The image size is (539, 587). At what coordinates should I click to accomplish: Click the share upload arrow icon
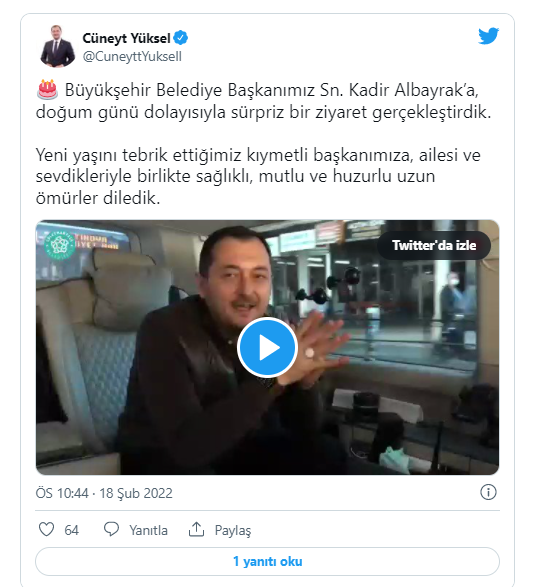pyautogui.click(x=196, y=529)
